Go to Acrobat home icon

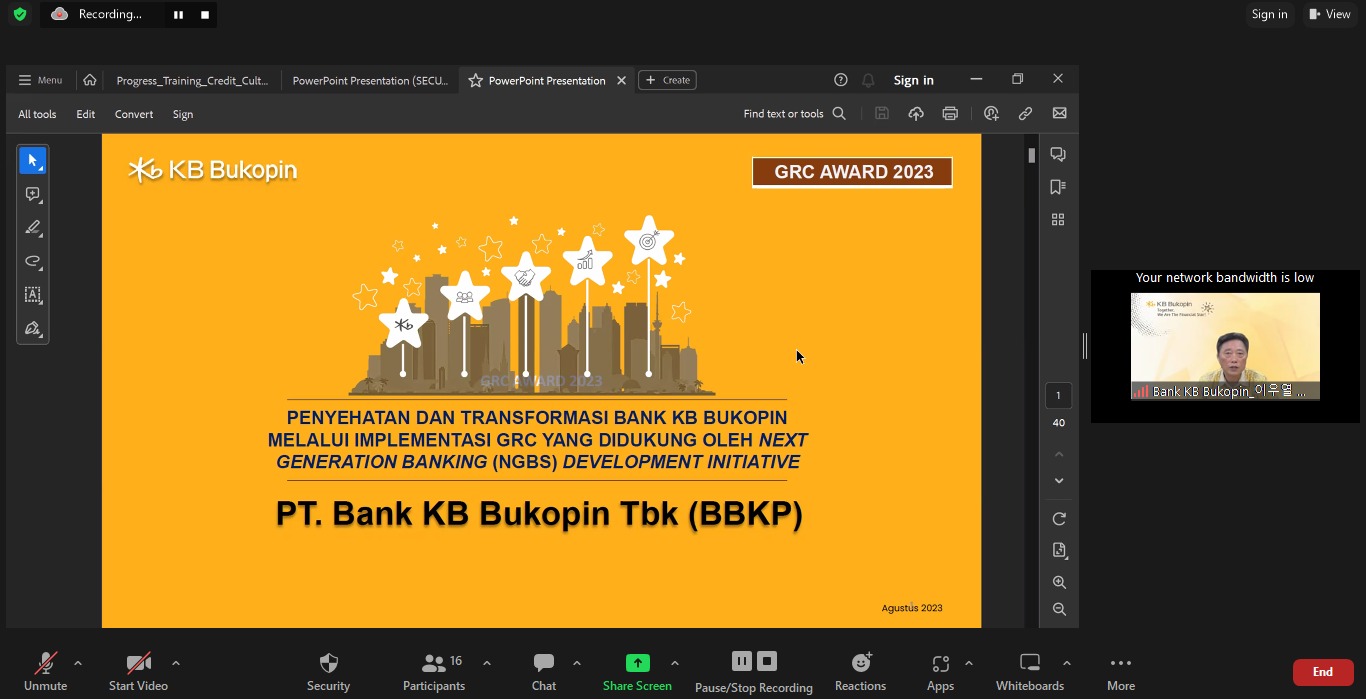[90, 80]
